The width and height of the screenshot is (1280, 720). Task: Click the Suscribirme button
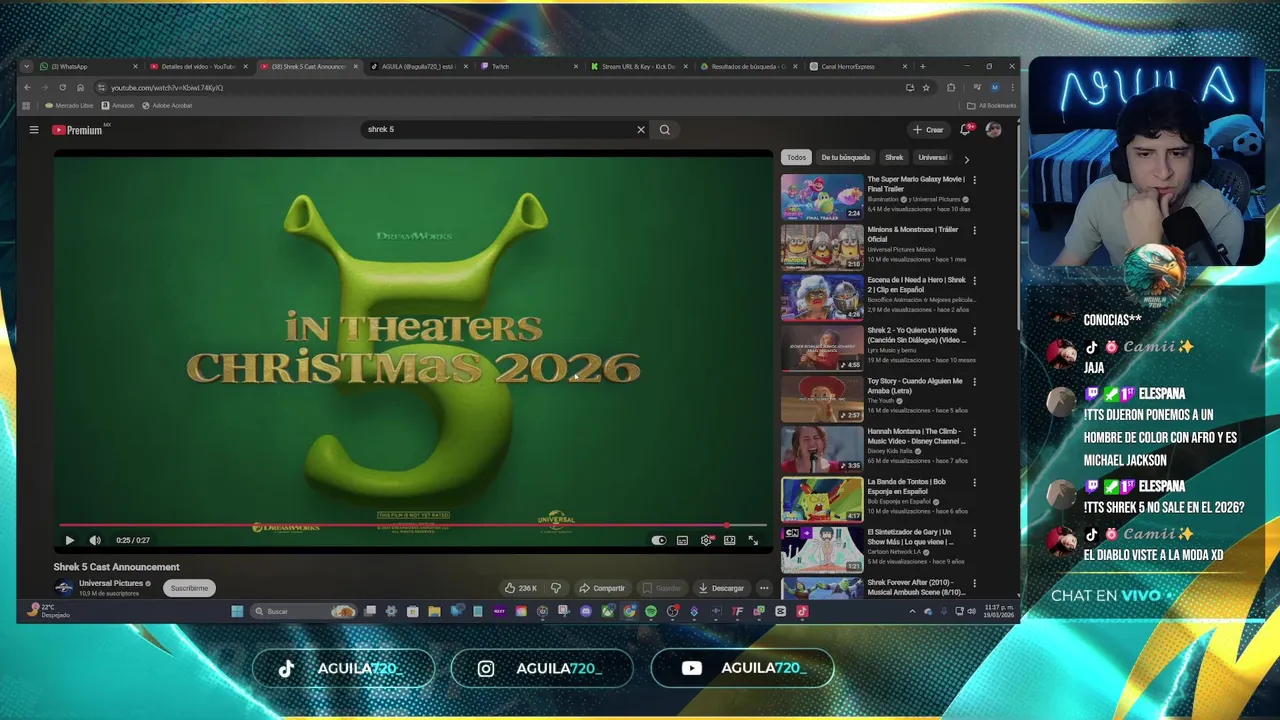[189, 588]
